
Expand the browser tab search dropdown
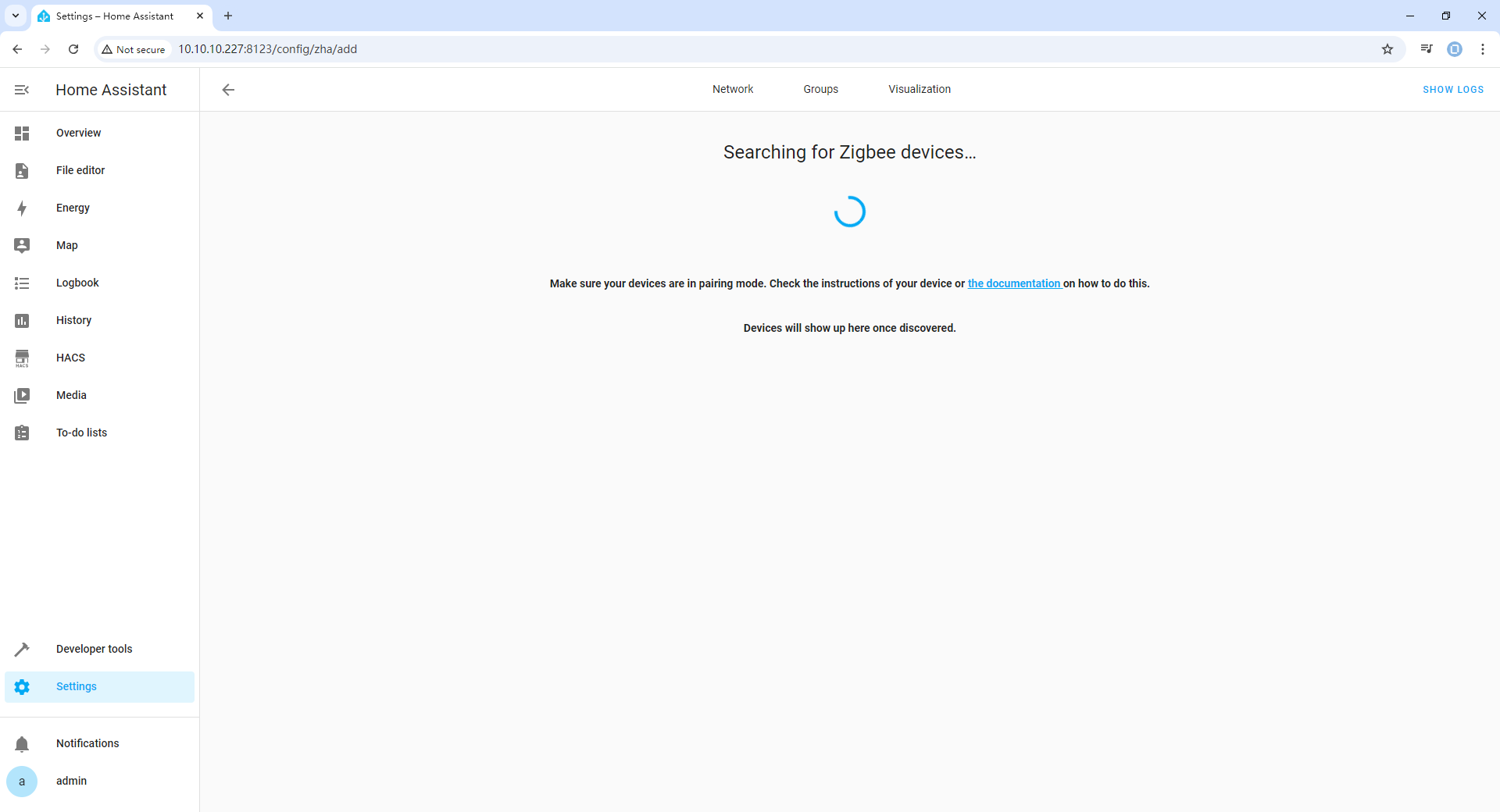[16, 16]
